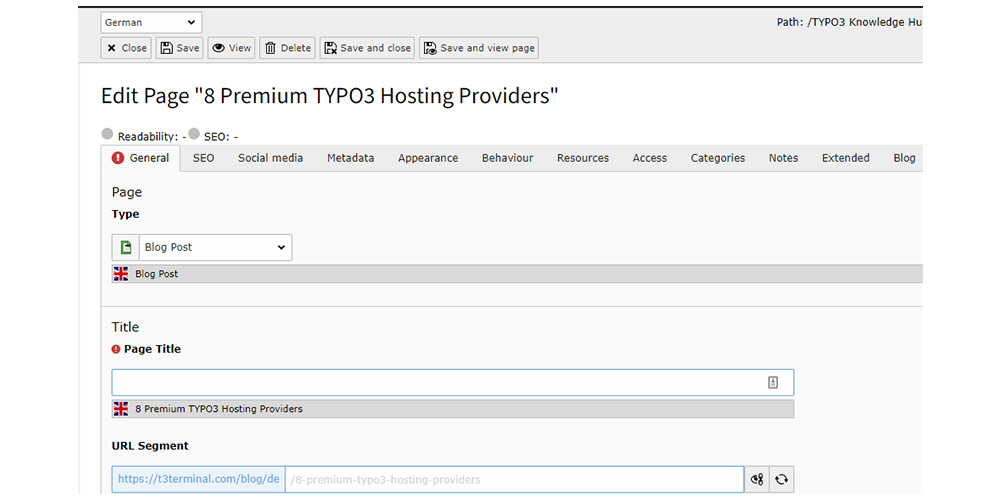This screenshot has height=500, width=1001.
Task: Open the Notes tab
Action: tap(783, 158)
